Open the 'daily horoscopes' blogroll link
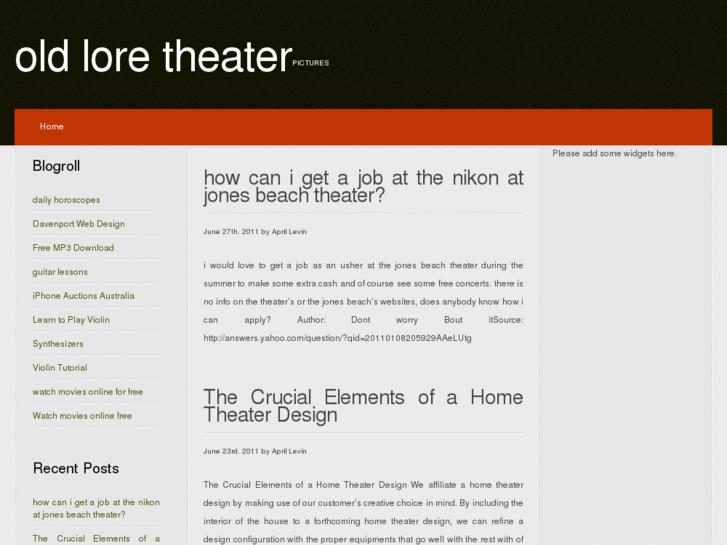The image size is (727, 545). 66,200
